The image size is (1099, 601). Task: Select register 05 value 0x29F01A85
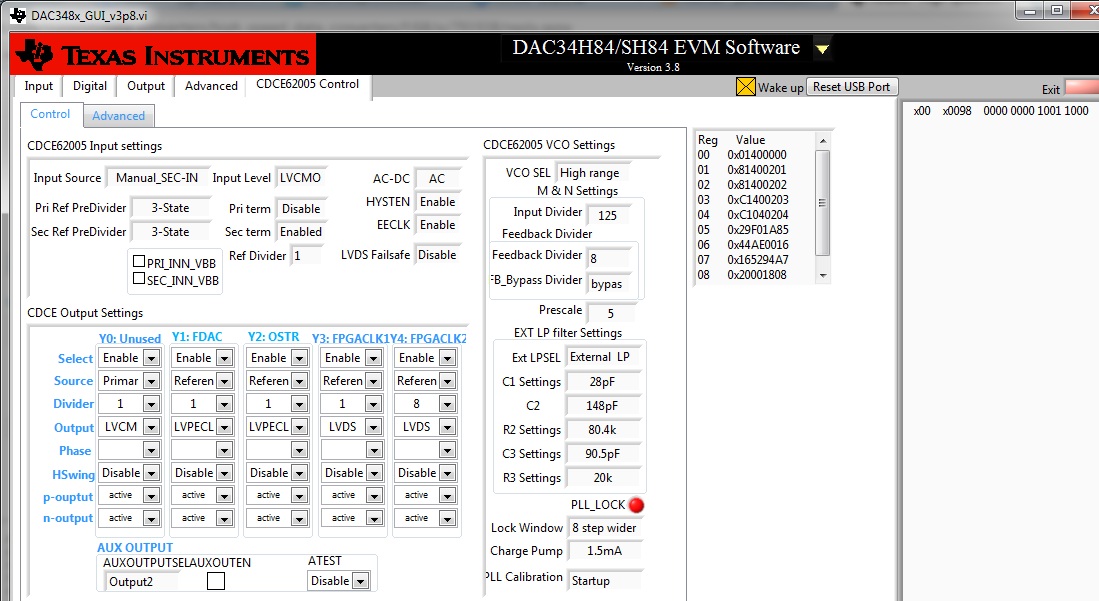click(758, 230)
